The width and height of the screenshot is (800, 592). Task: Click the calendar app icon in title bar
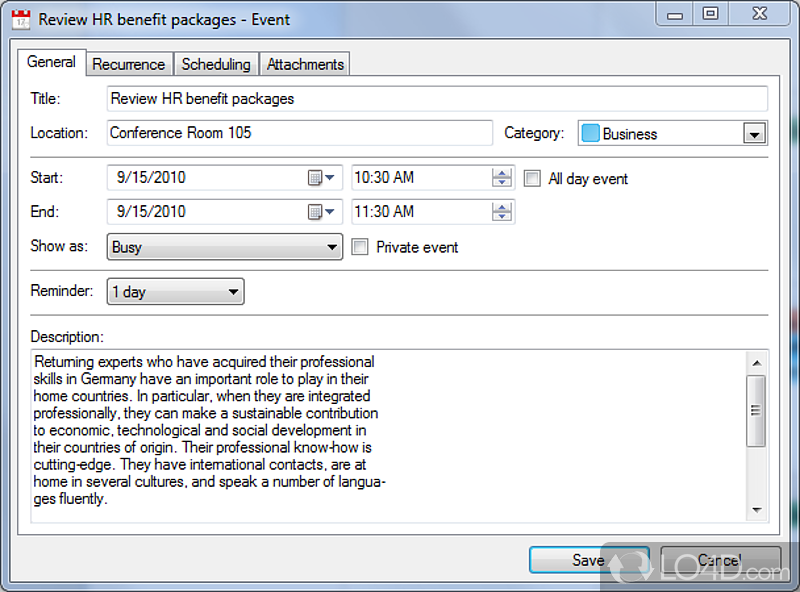point(18,18)
